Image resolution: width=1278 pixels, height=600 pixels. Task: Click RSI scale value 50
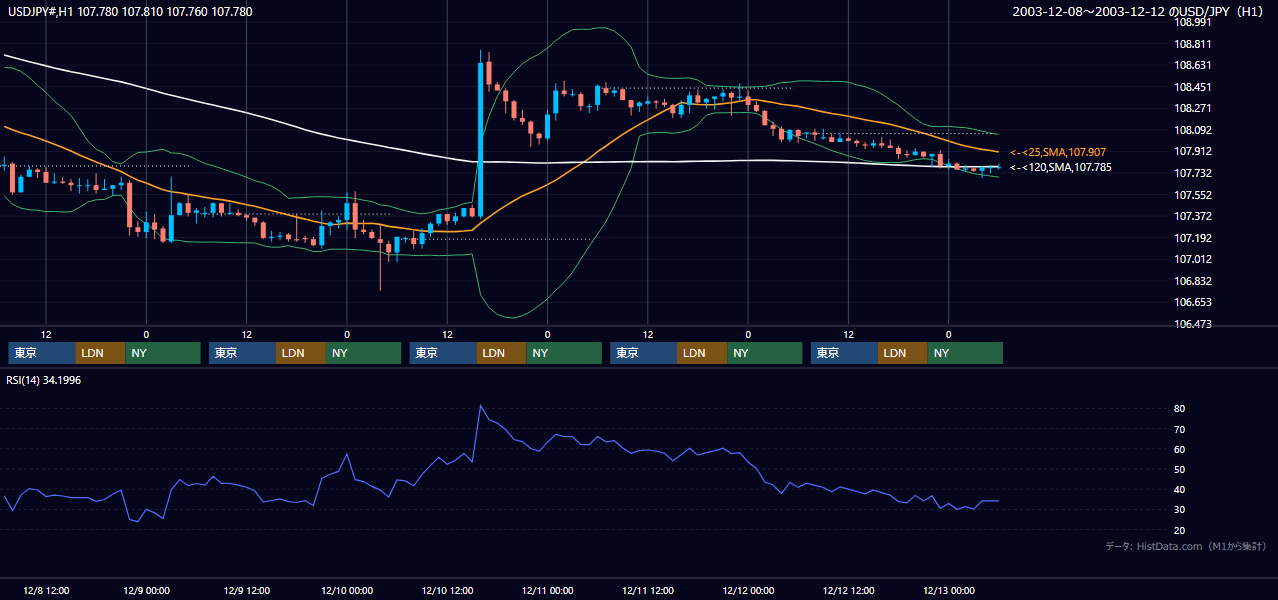coord(1180,469)
